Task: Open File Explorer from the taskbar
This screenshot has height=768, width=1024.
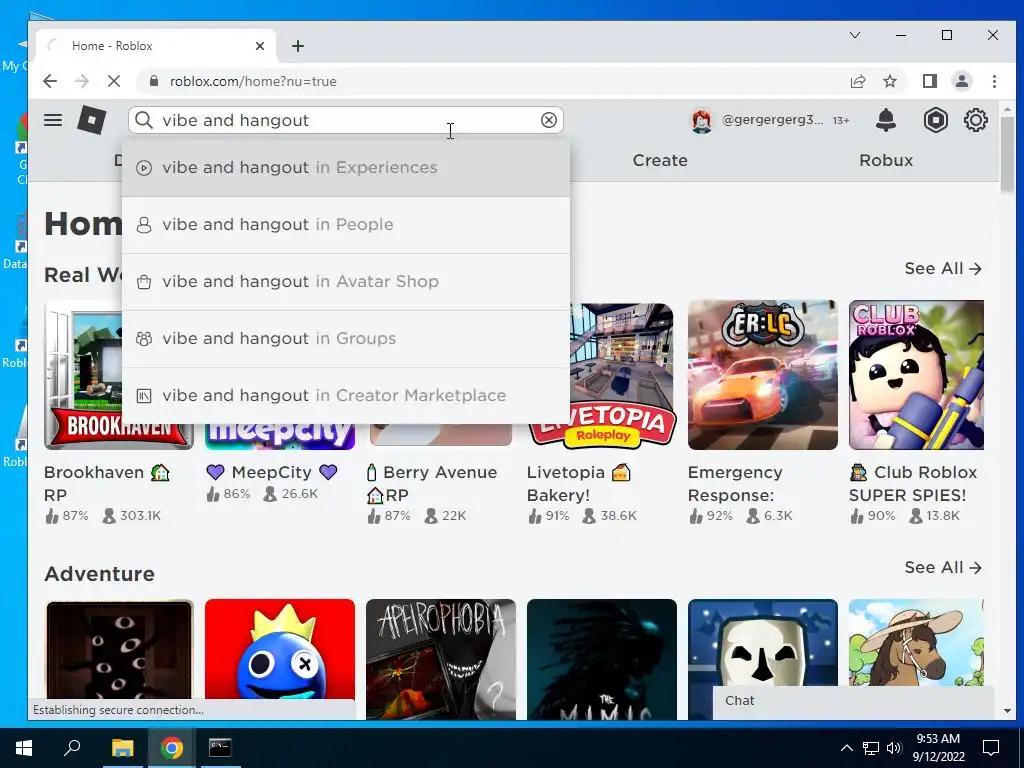Action: (122, 748)
